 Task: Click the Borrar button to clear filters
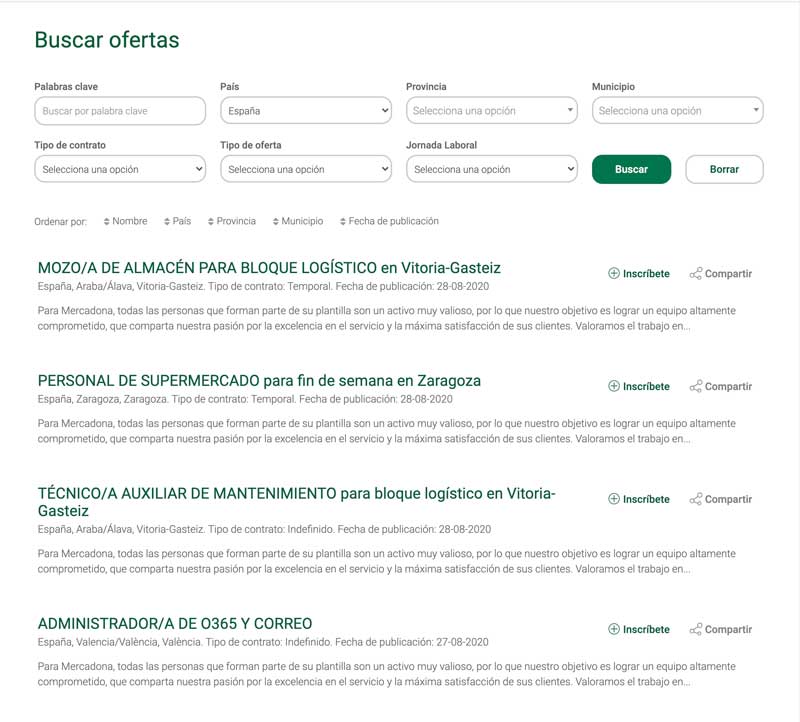tap(724, 169)
